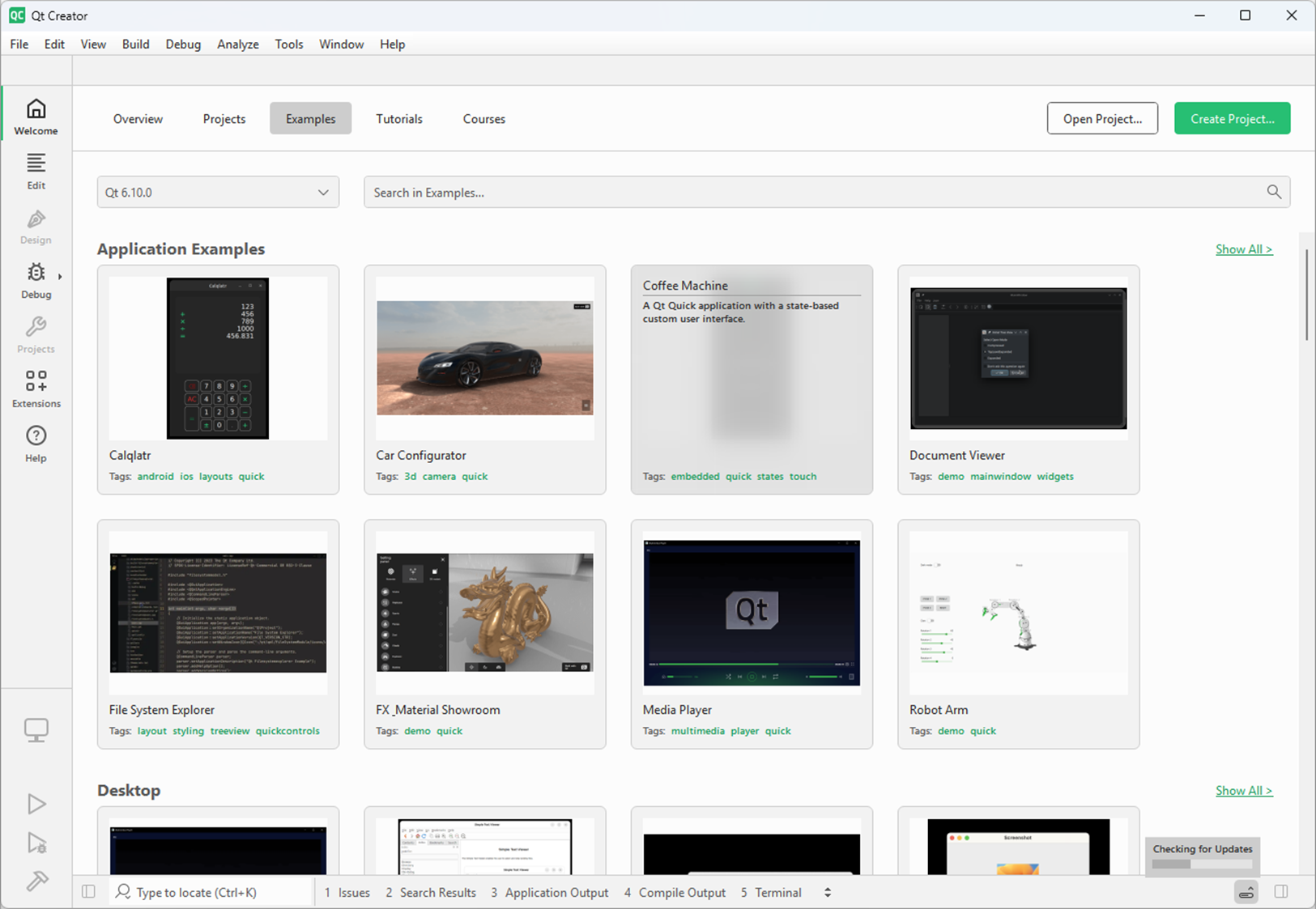Open Help mode in sidebar
The image size is (1316, 909).
coord(36,444)
